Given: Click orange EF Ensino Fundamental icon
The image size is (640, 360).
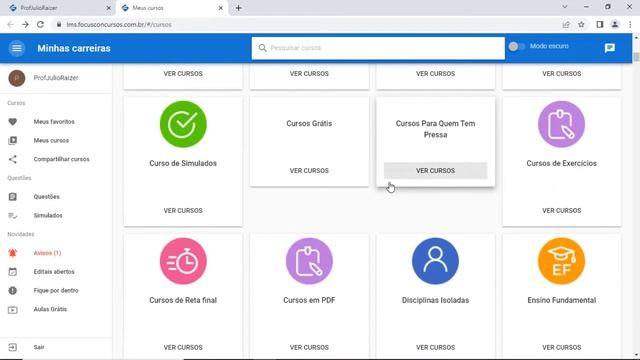Looking at the screenshot, I should coord(561,261).
